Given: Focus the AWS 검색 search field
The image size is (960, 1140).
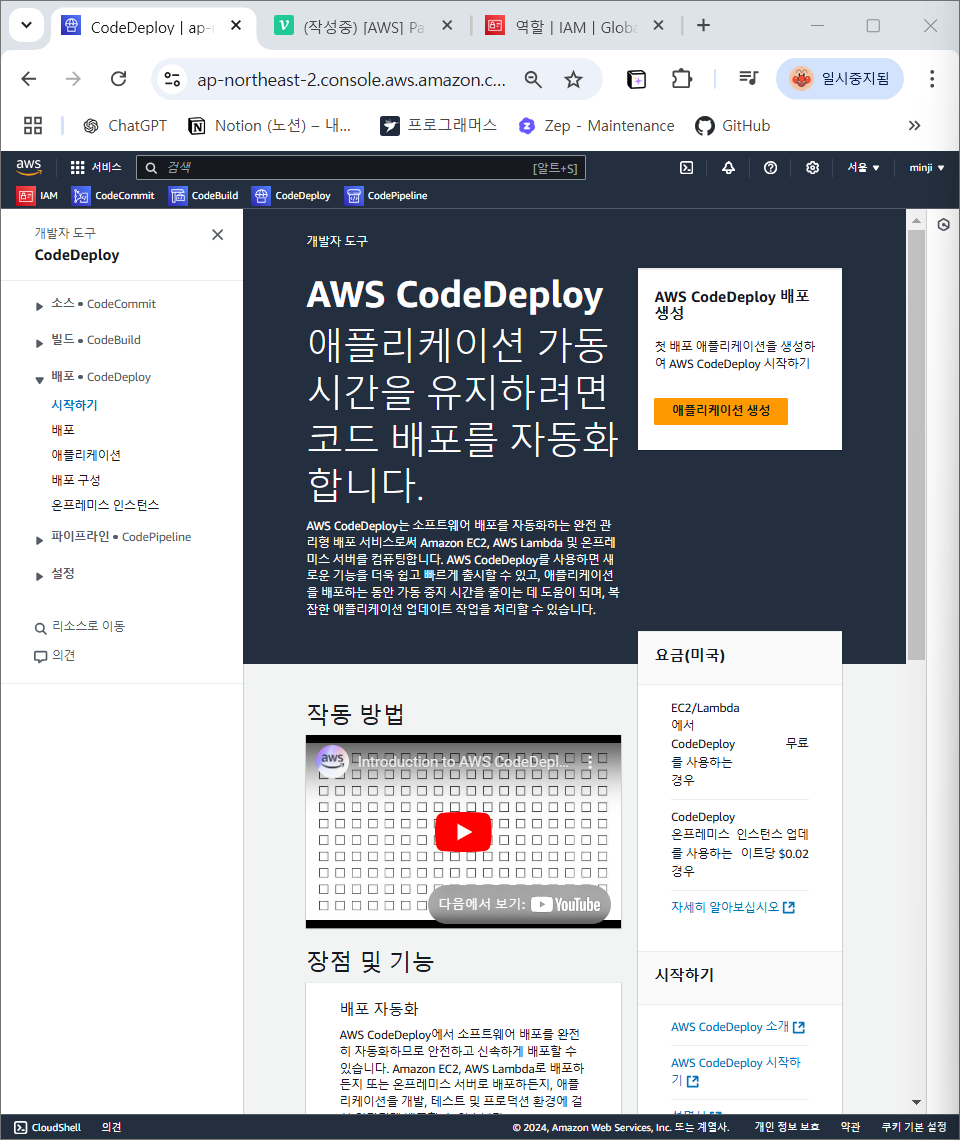Looking at the screenshot, I should [361, 168].
